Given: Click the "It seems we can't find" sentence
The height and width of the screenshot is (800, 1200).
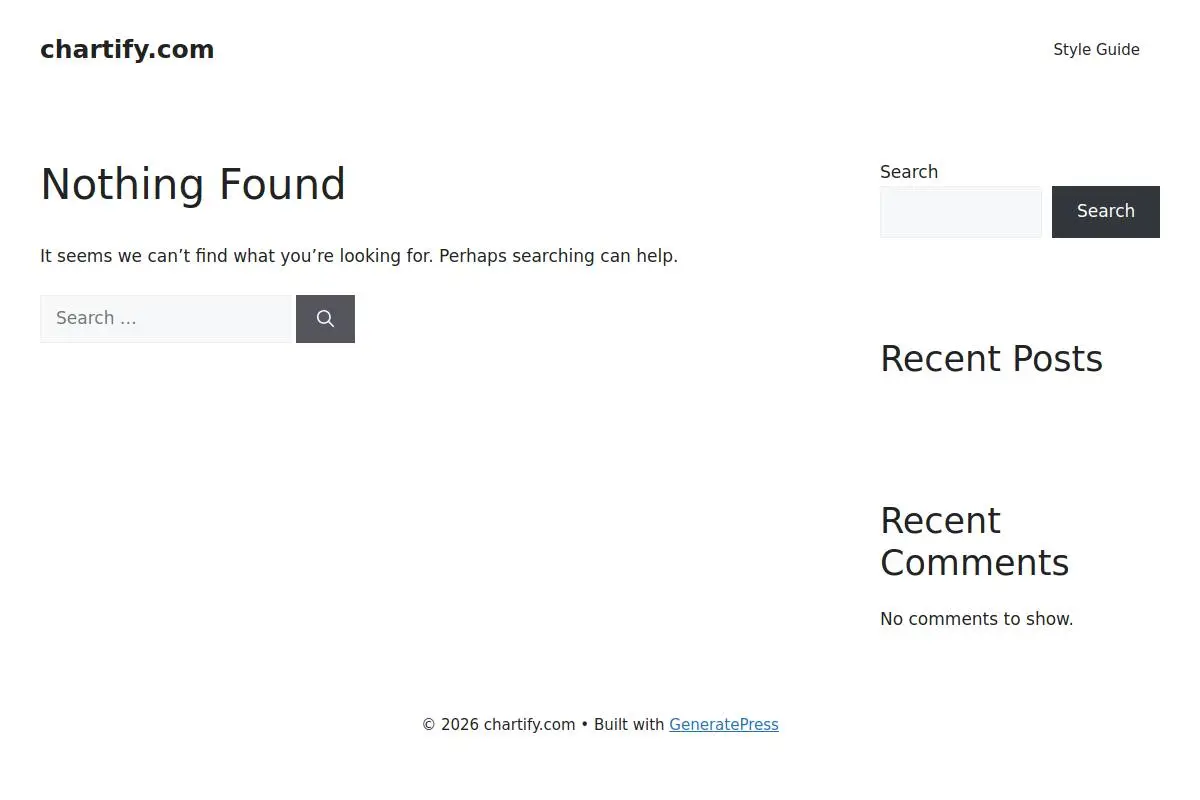Looking at the screenshot, I should pos(237,256).
